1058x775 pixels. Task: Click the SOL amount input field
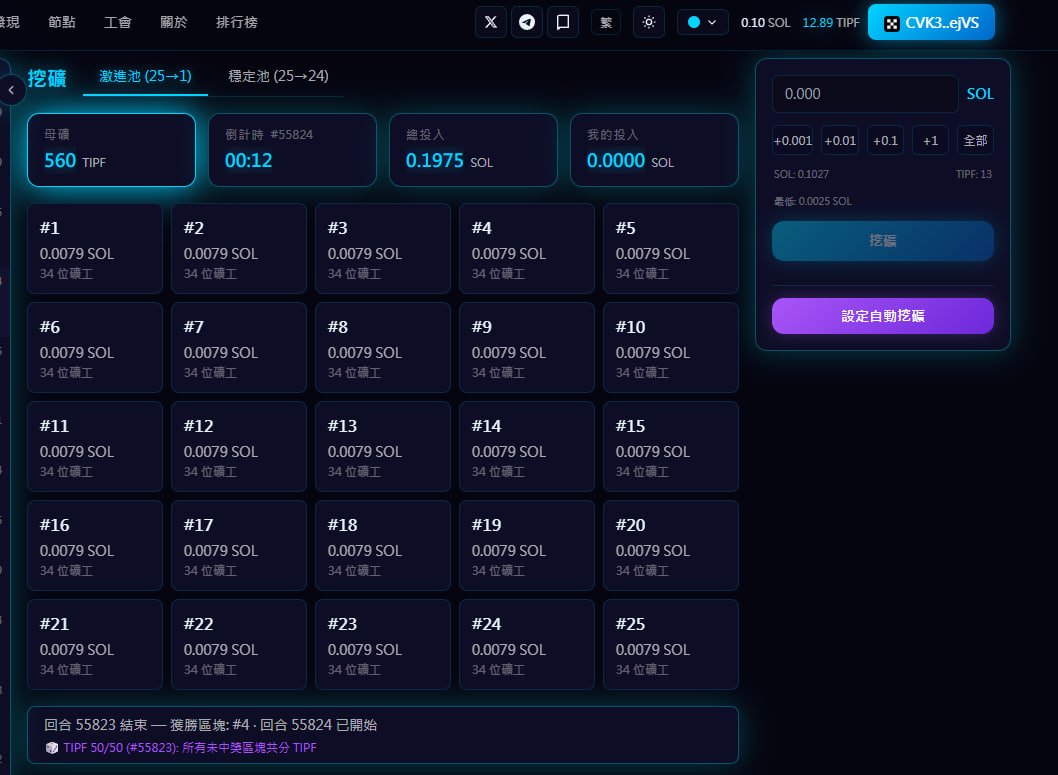865,94
